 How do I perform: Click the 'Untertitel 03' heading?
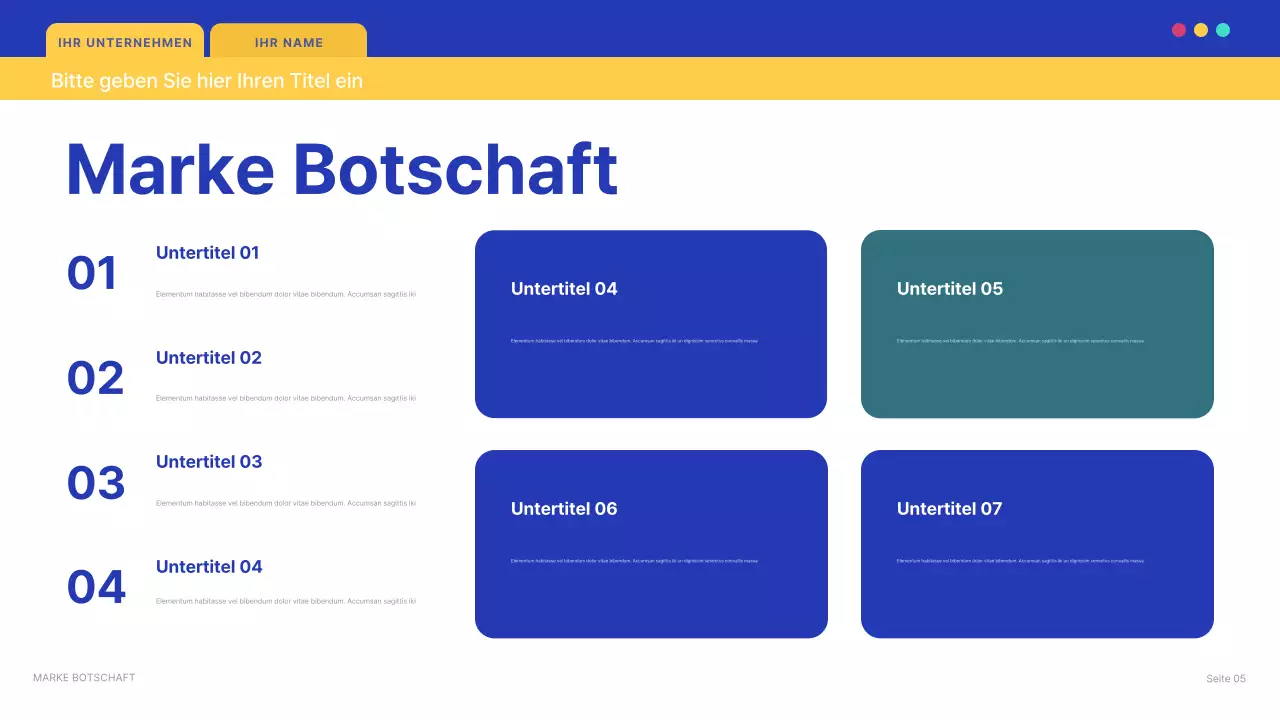[208, 462]
